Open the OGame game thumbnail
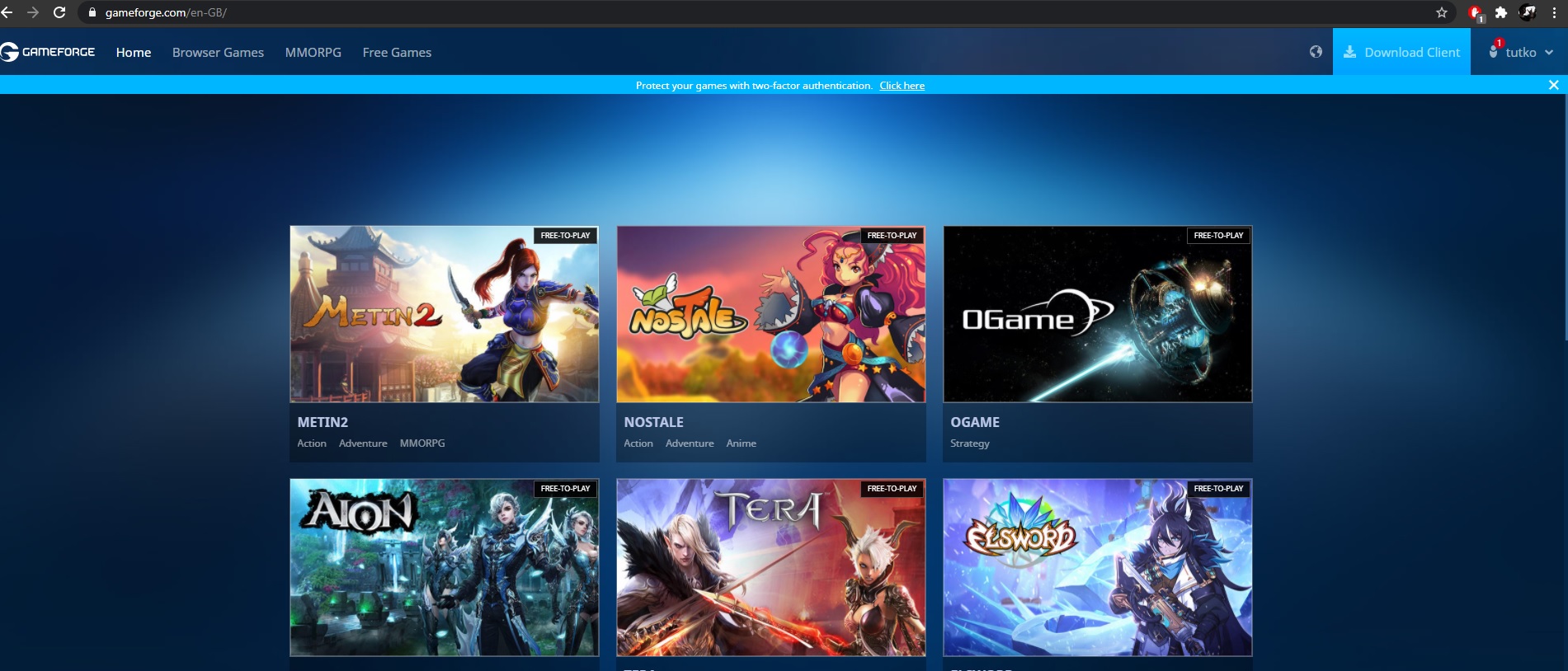This screenshot has height=671, width=1568. click(x=1098, y=314)
